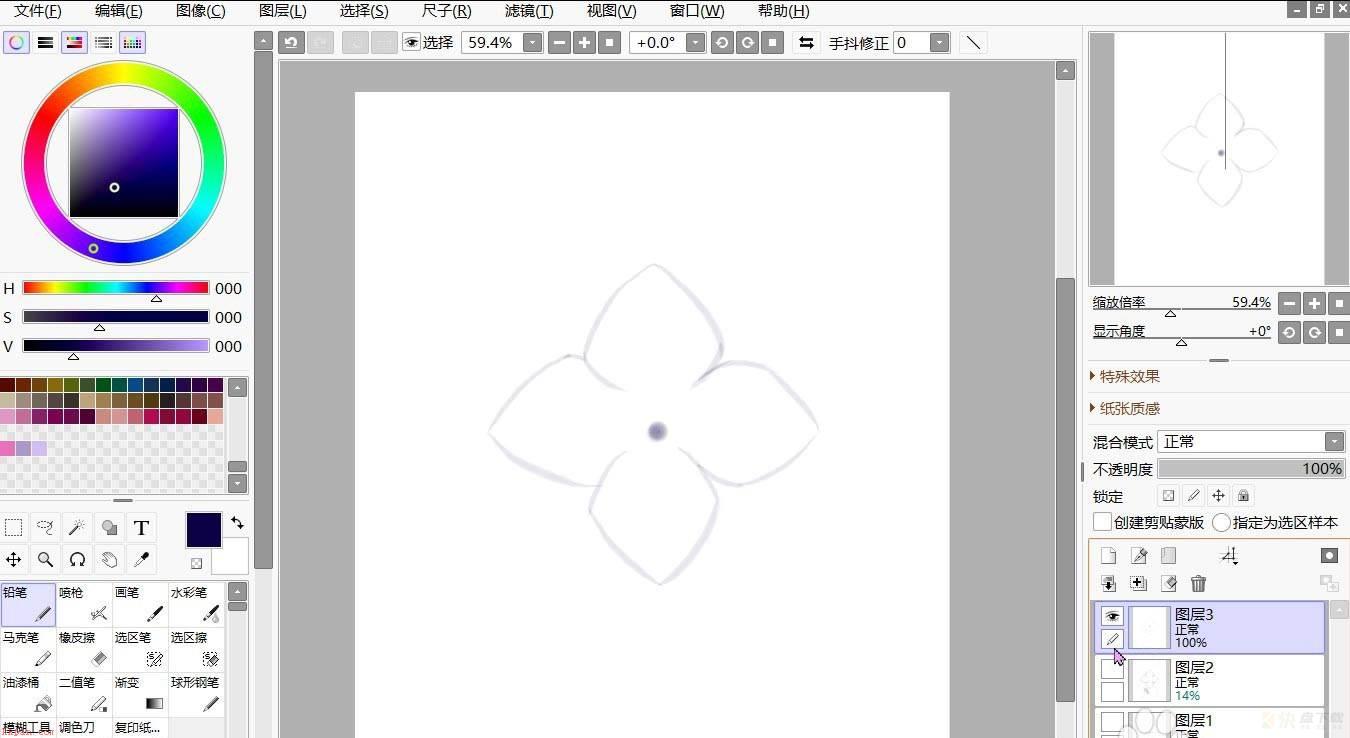Image resolution: width=1350 pixels, height=738 pixels.
Task: Toggle lock all (padlock)
Action: click(1243, 496)
